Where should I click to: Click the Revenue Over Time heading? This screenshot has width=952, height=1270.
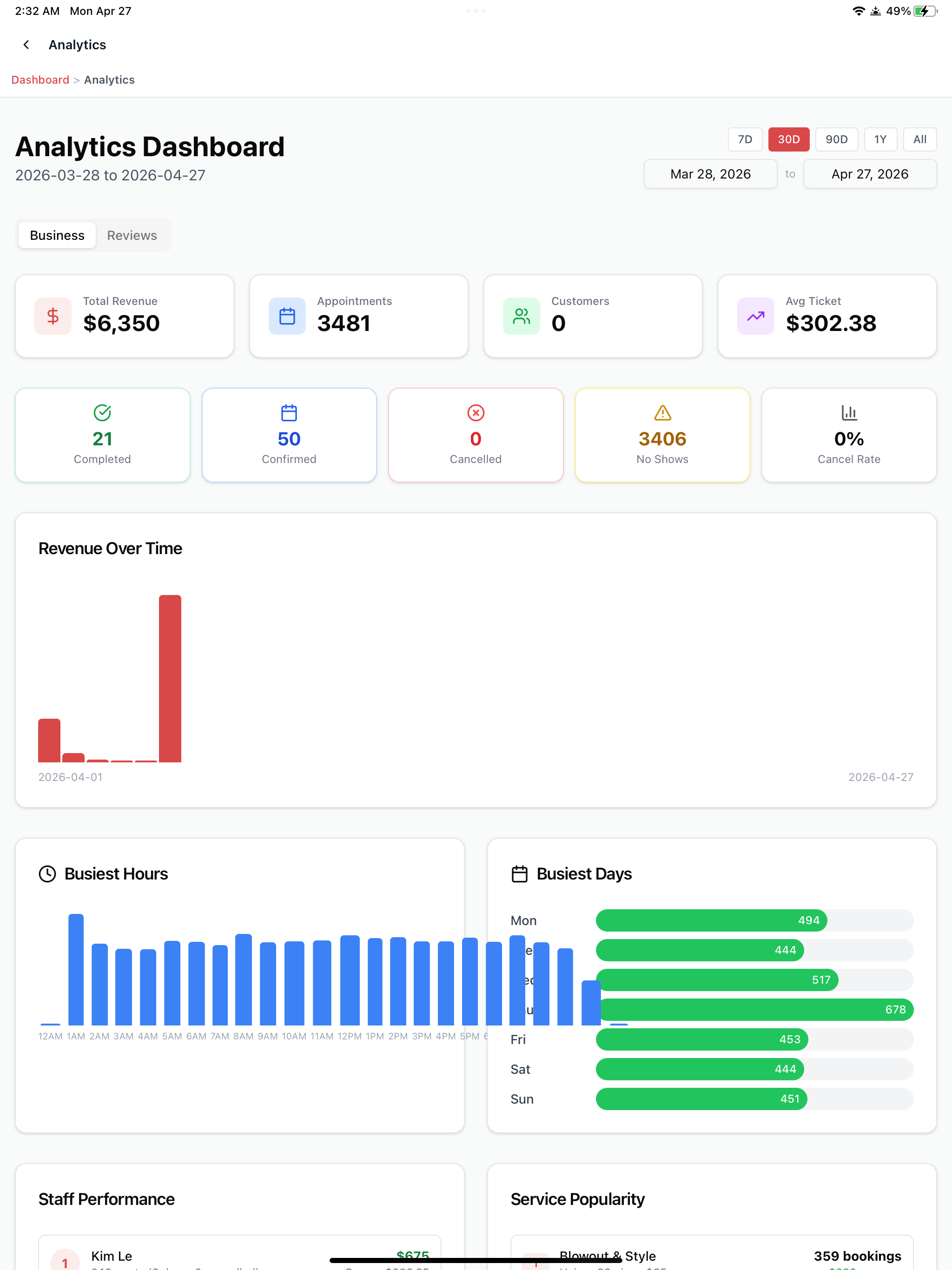(x=110, y=549)
